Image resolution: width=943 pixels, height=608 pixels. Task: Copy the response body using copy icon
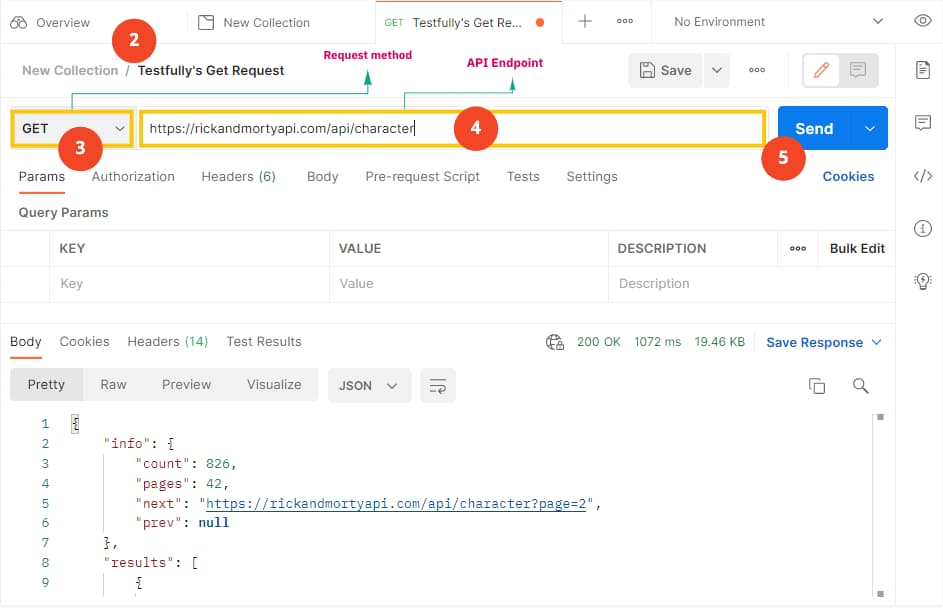coord(817,384)
